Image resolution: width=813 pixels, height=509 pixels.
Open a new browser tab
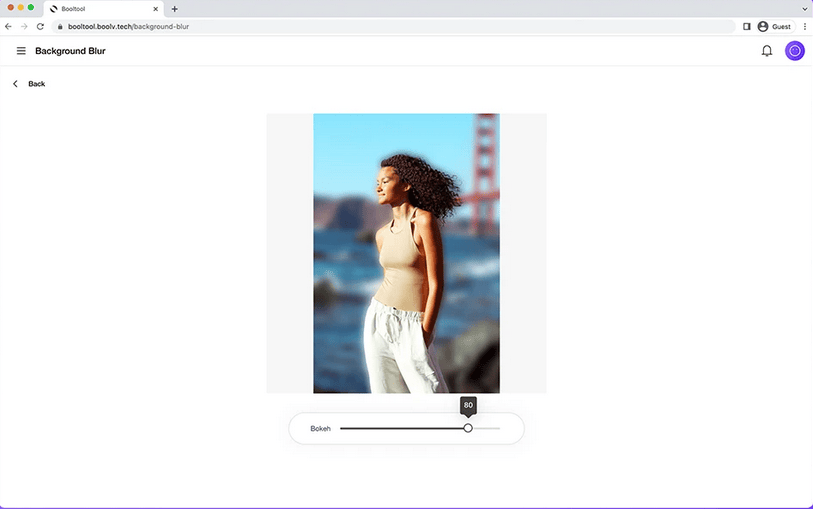[175, 9]
